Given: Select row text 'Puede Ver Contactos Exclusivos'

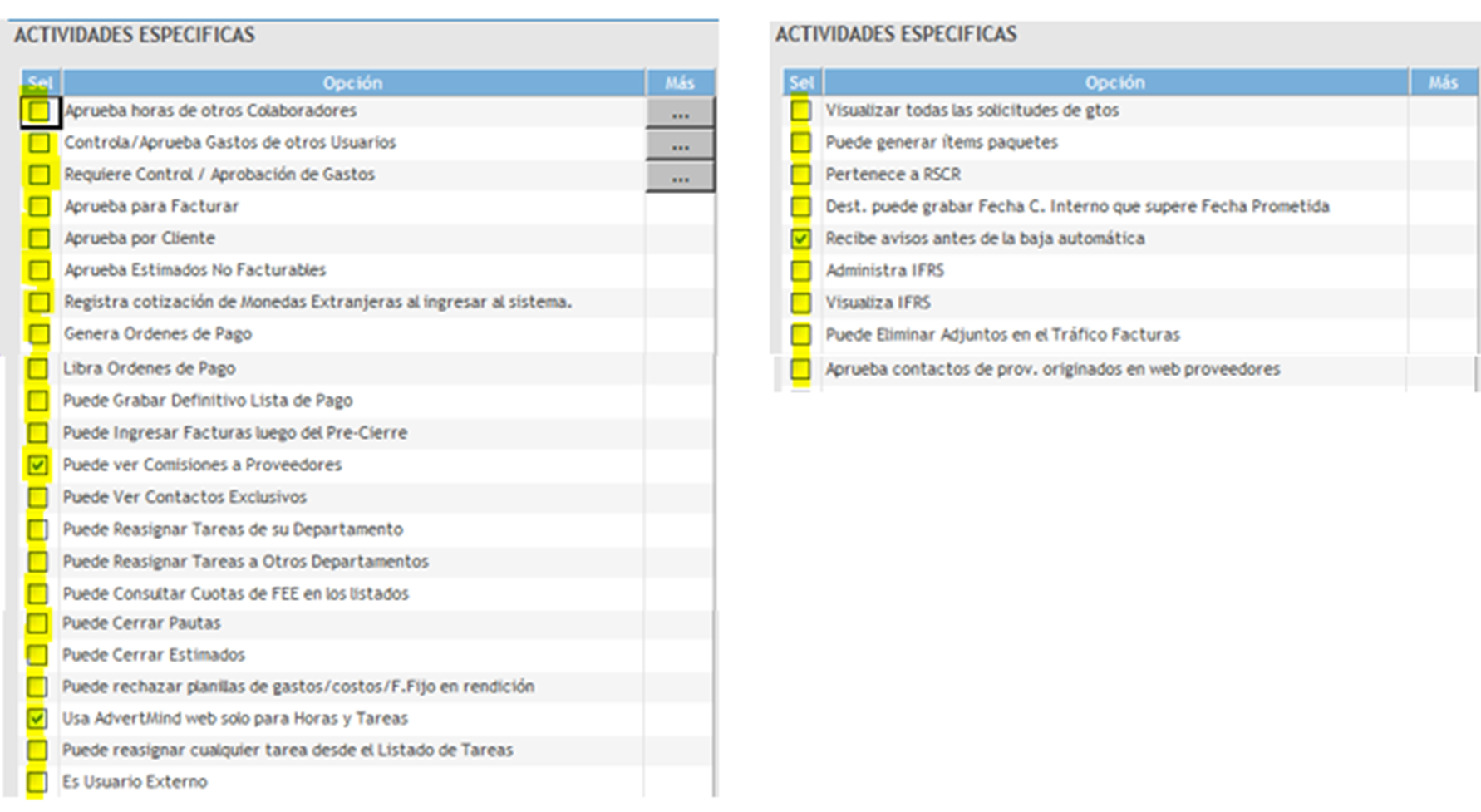Looking at the screenshot, I should (185, 497).
